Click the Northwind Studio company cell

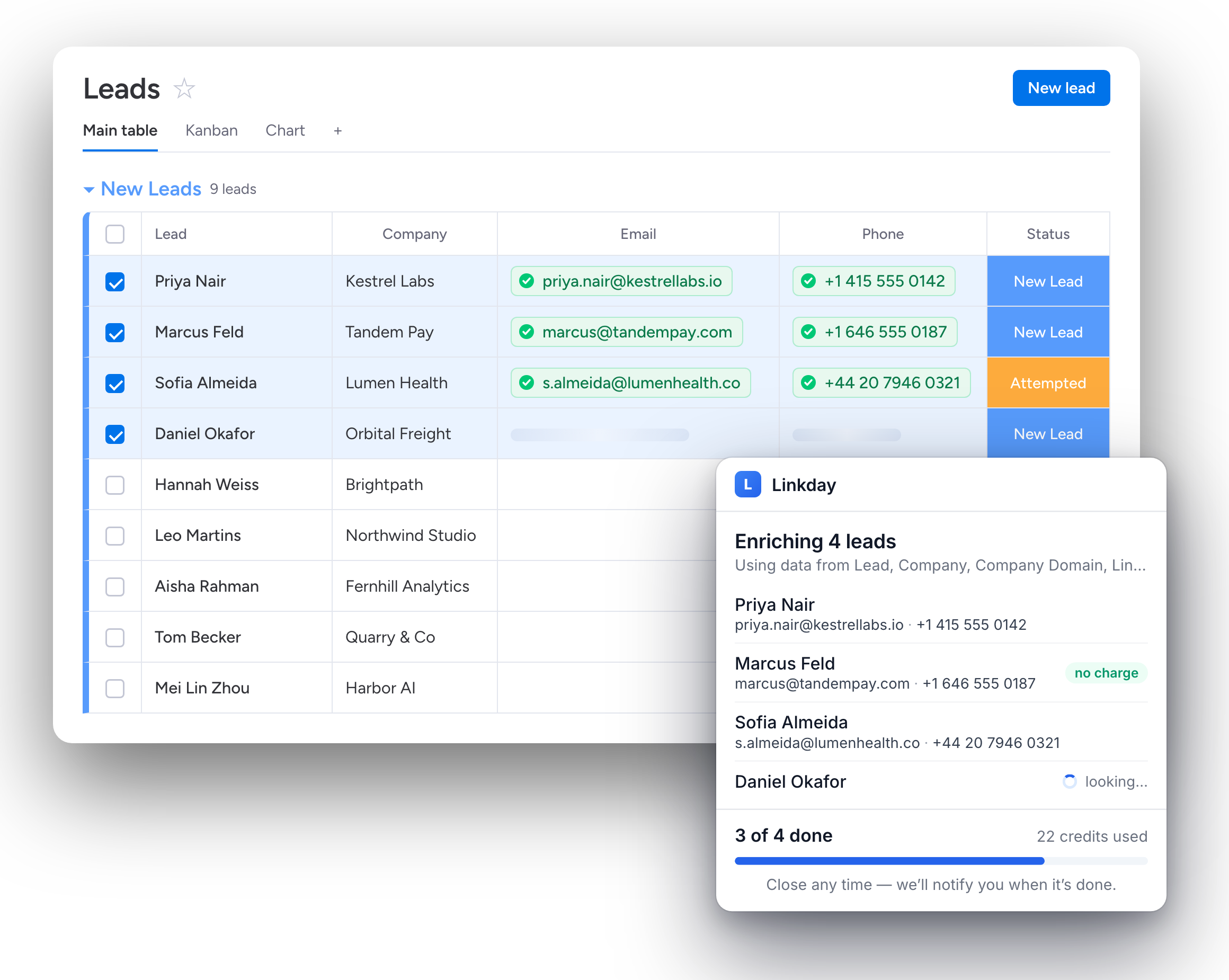pyautogui.click(x=414, y=536)
